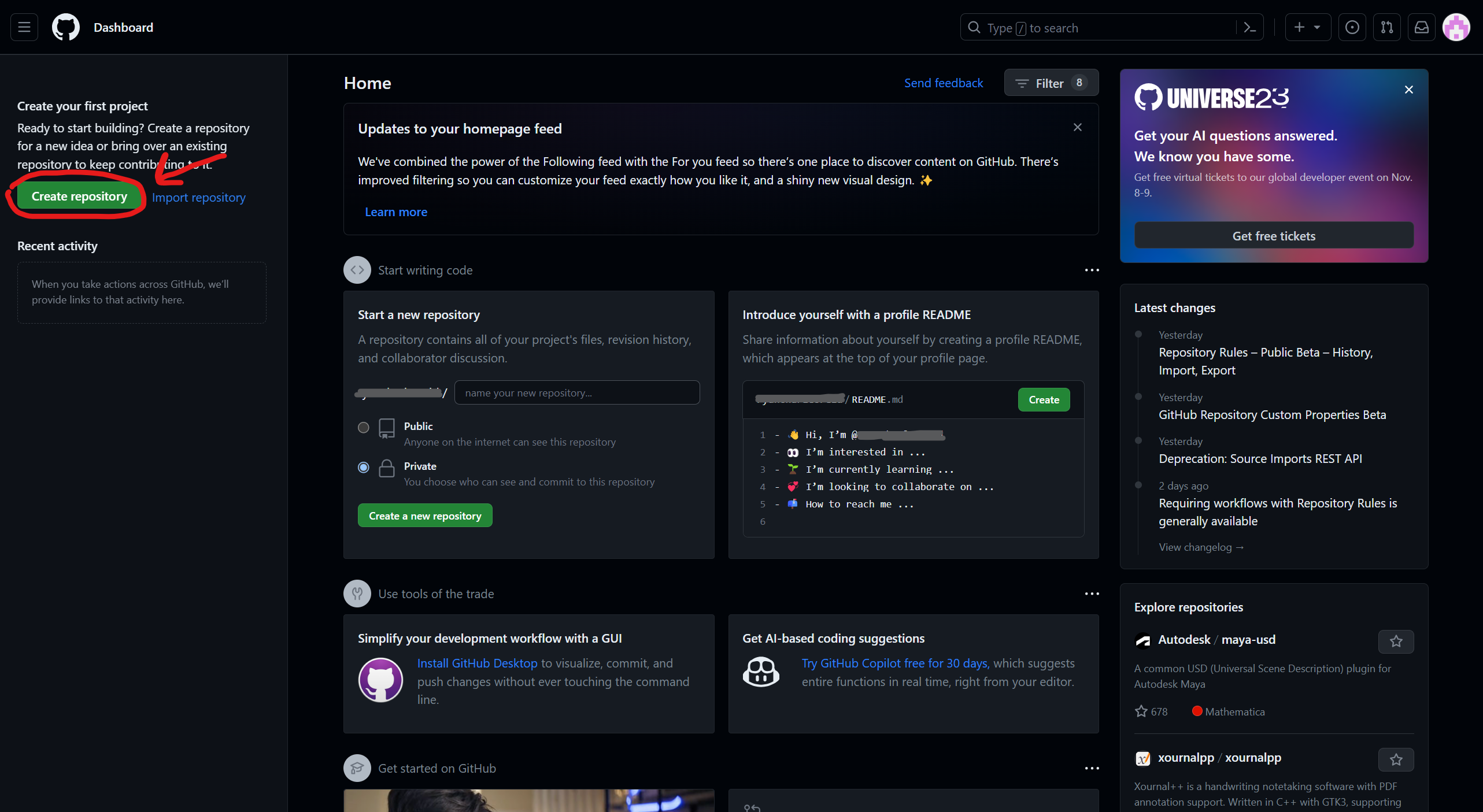This screenshot has width=1483, height=812.
Task: Select the Public repository radio button
Action: 363,428
